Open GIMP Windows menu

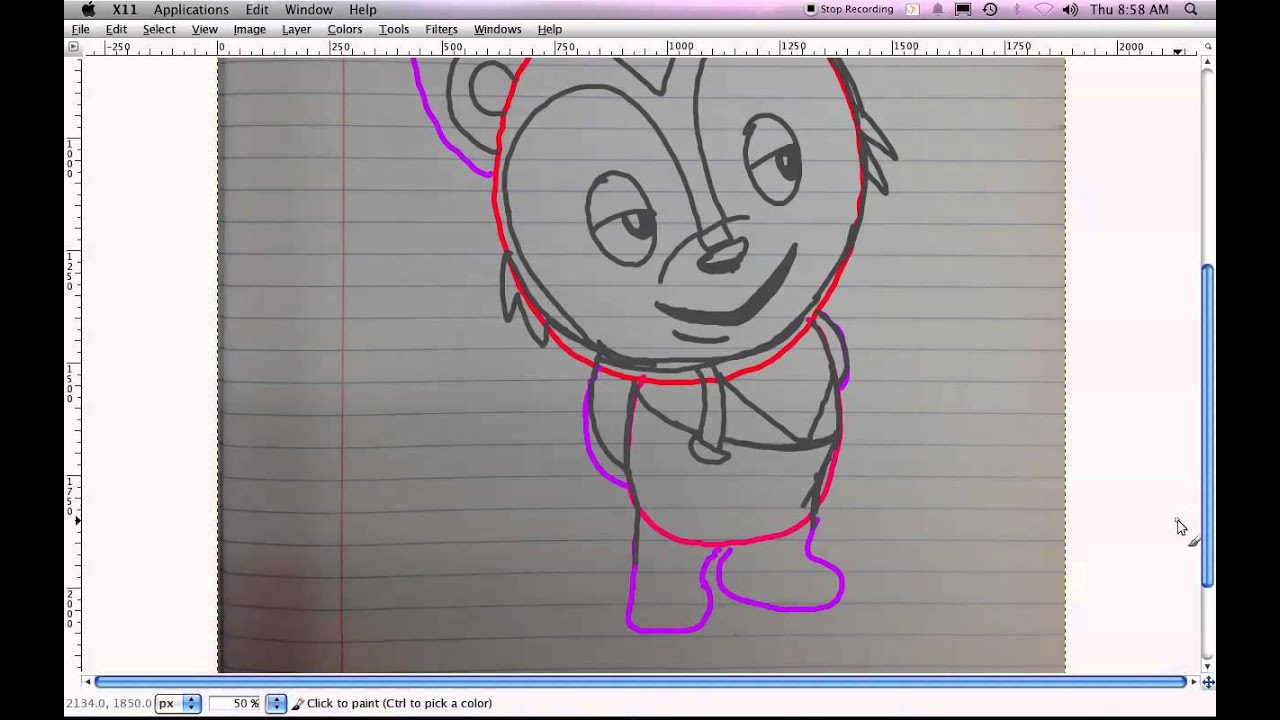coord(497,29)
